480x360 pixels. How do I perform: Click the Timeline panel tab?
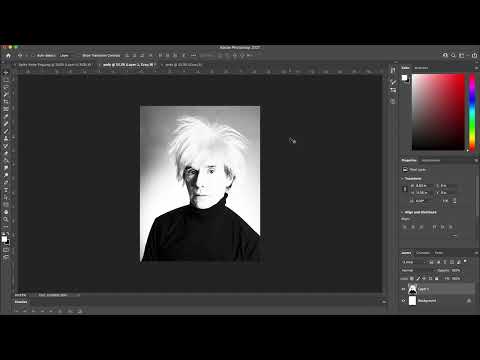point(21,302)
